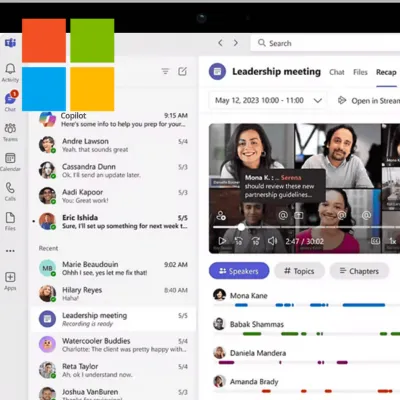Click Daniela Mandera speaker name
This screenshot has width=400, height=400.
click(258, 353)
